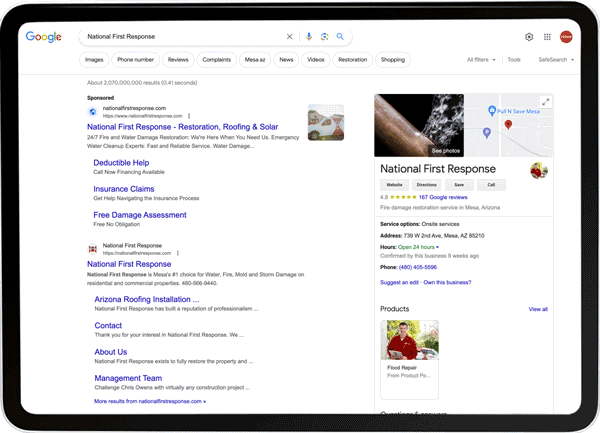
Task: Click Pull N Save Mesa map marker
Action: pos(492,111)
